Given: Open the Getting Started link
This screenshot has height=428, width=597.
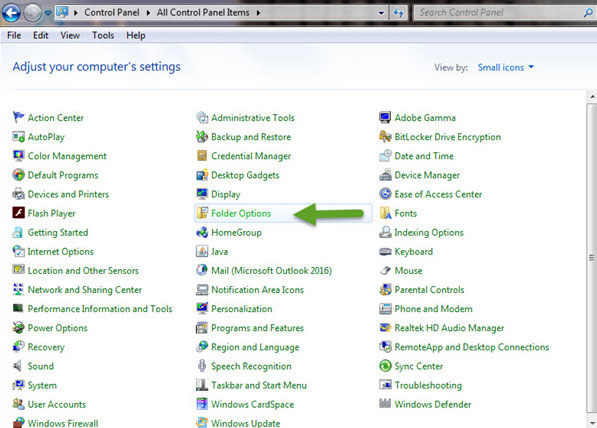Looking at the screenshot, I should click(58, 232).
